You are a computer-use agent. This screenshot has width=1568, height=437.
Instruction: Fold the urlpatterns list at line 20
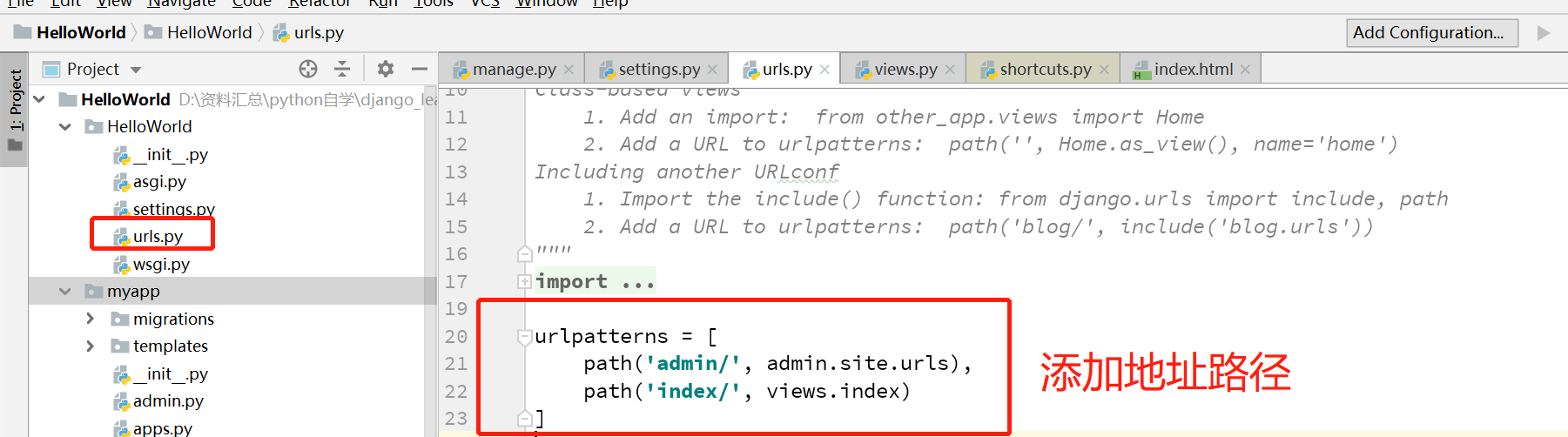[x=524, y=337]
